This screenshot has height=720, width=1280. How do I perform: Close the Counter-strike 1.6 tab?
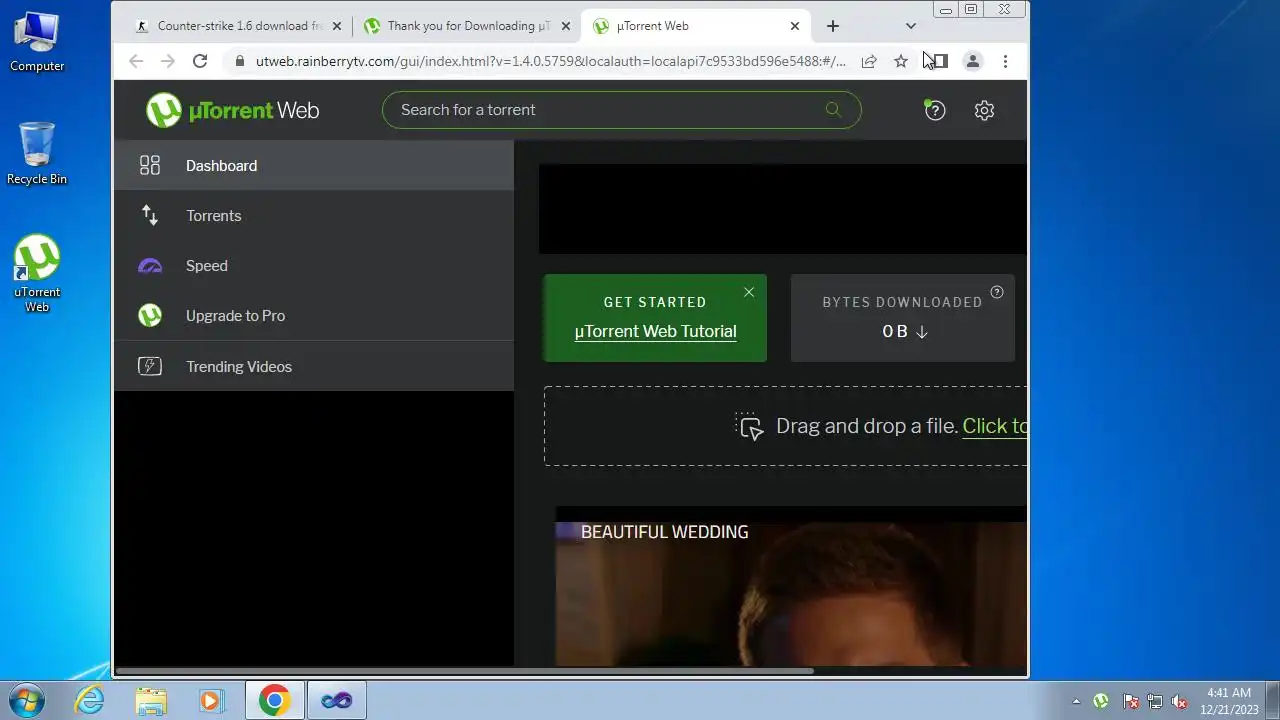point(336,26)
